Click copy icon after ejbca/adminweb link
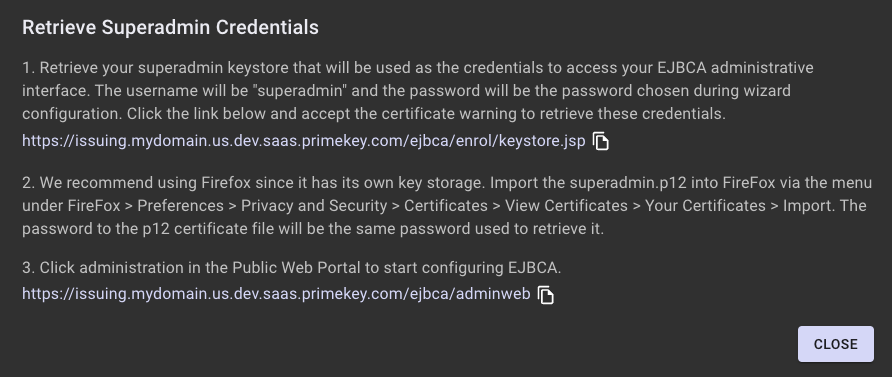Viewport: 892px width, 377px height. (546, 295)
